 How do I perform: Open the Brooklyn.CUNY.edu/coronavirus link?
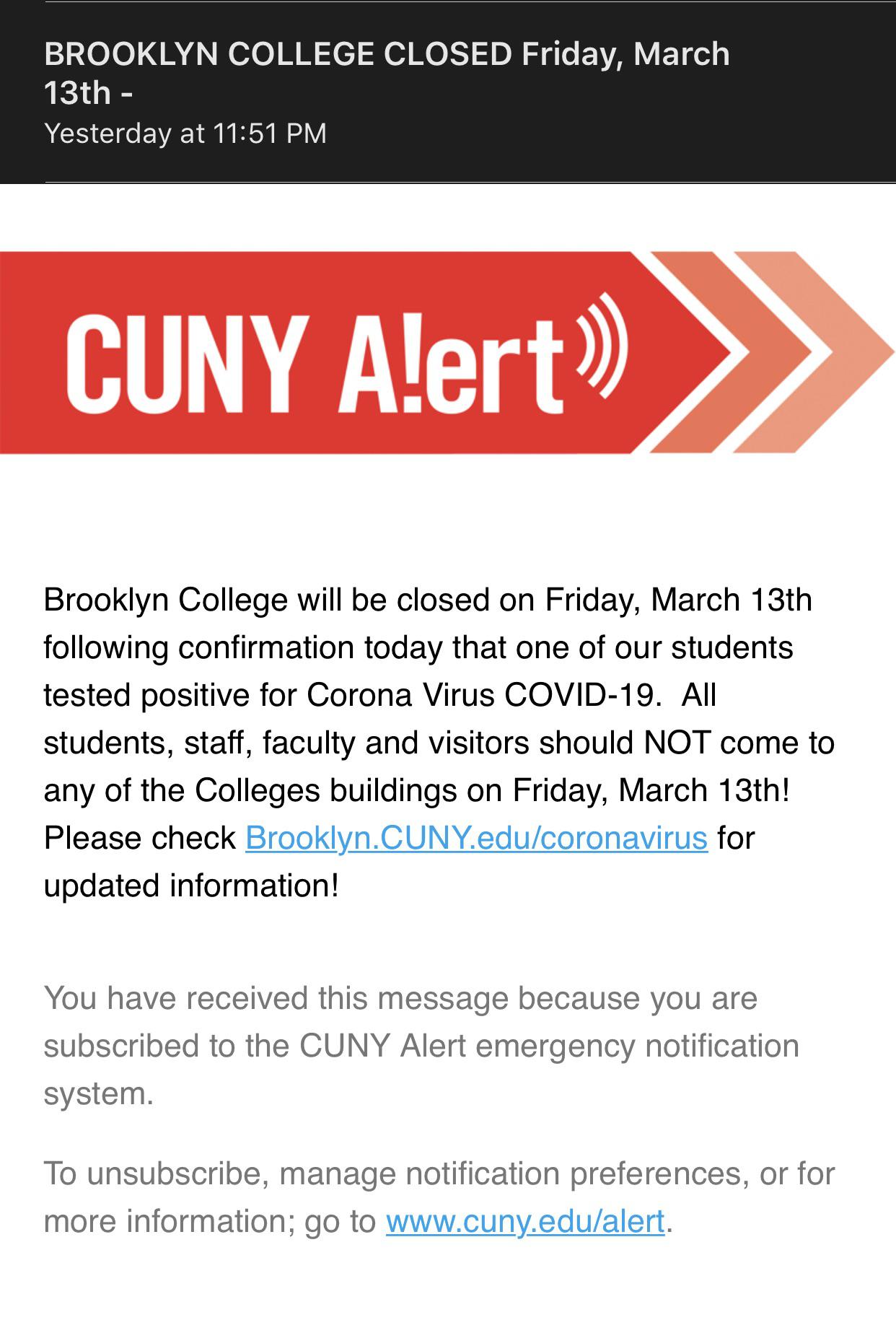tap(476, 838)
